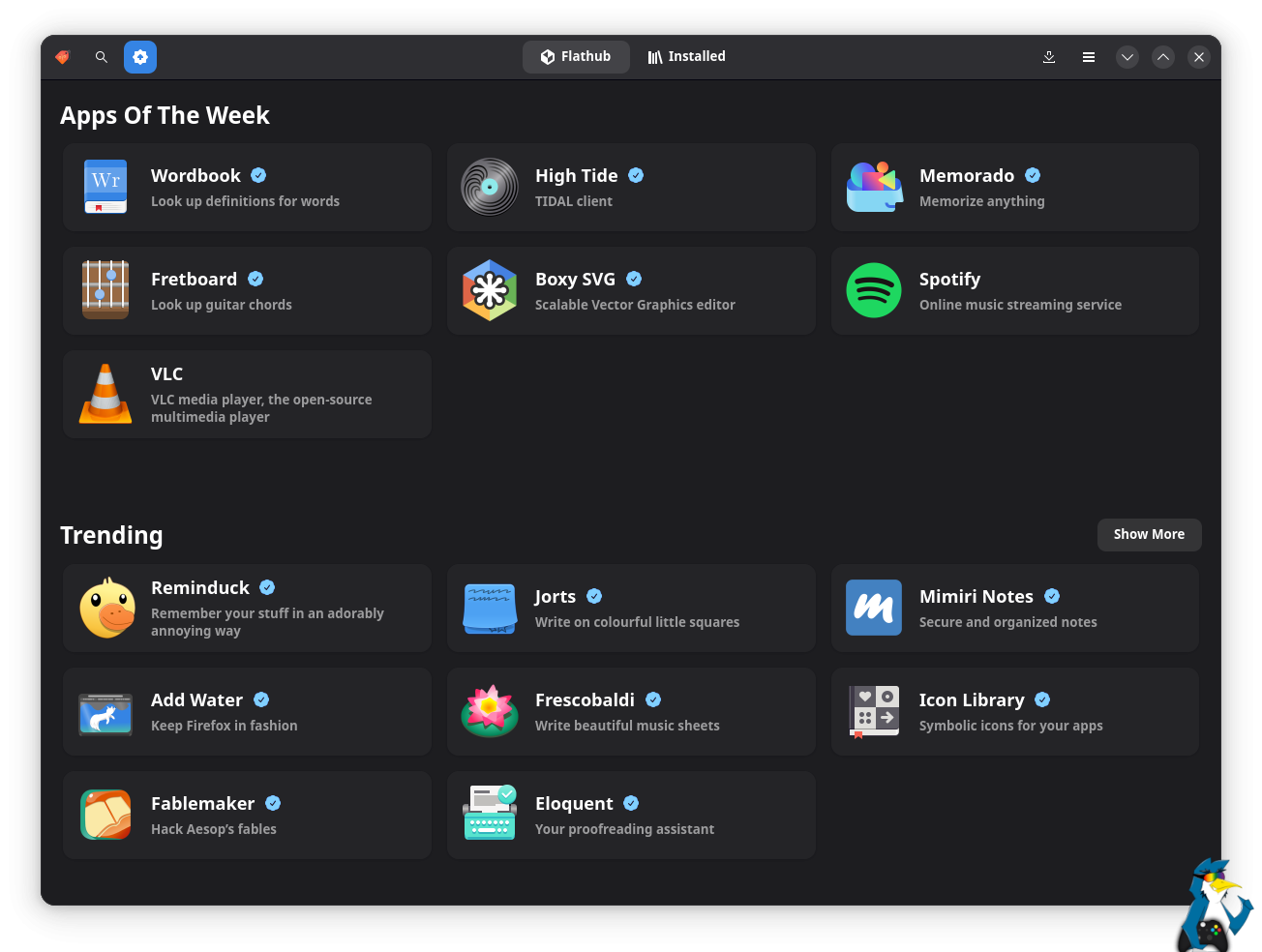Click the Frescobaldi lotus flower icon

[490, 711]
